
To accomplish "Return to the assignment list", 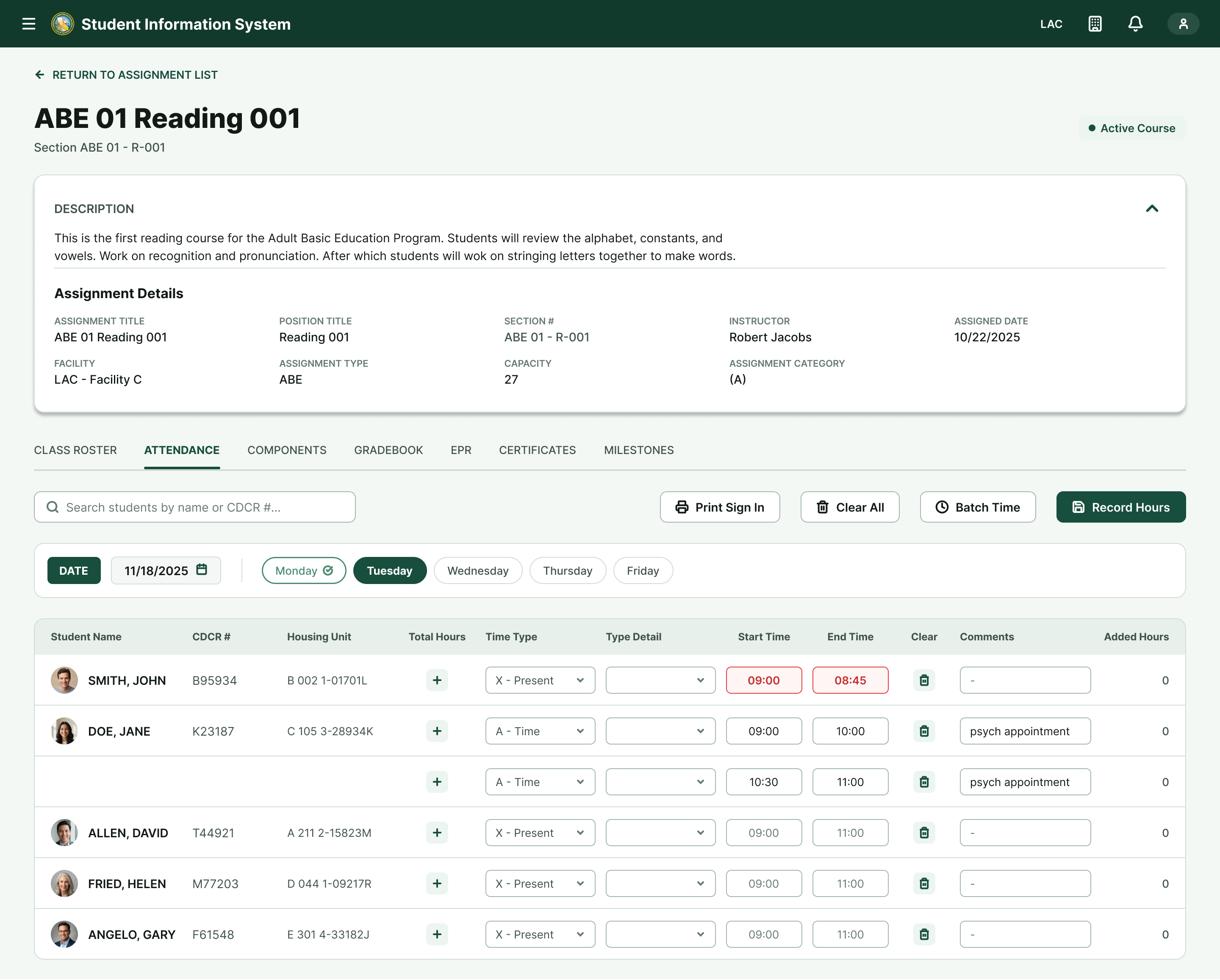I will pyautogui.click(x=126, y=75).
